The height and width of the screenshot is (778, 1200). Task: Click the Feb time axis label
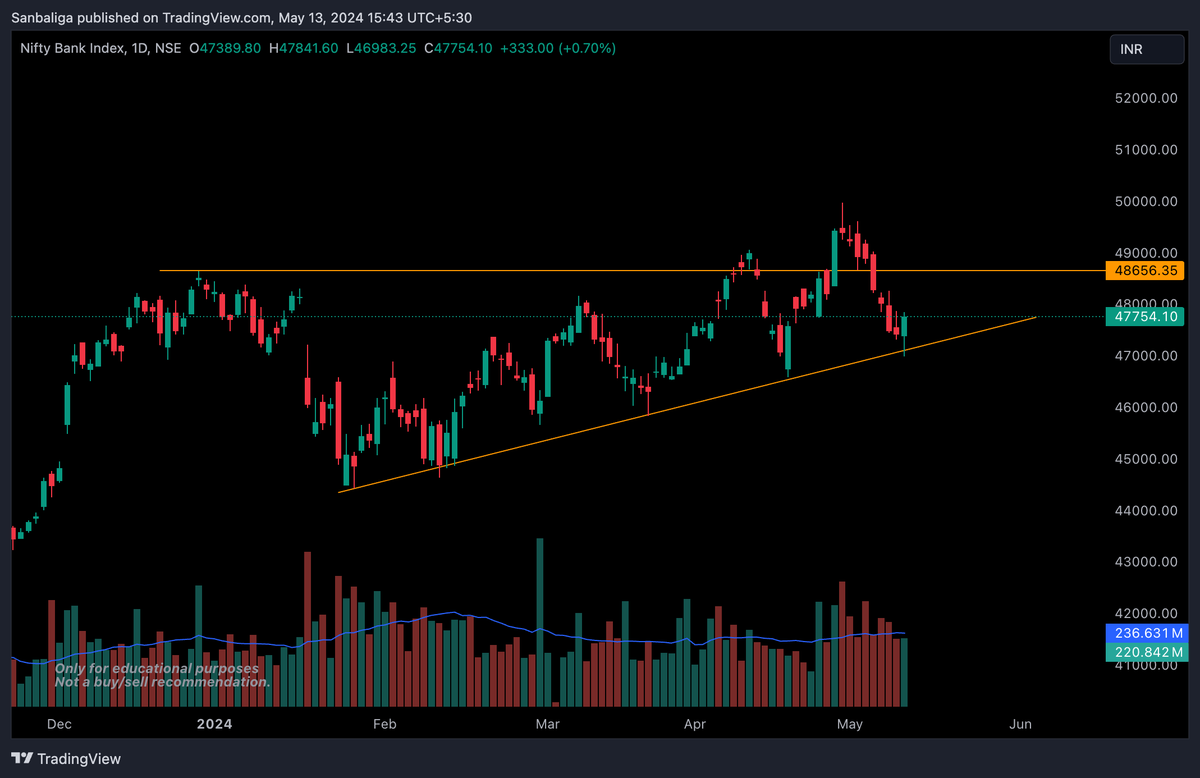pos(384,723)
